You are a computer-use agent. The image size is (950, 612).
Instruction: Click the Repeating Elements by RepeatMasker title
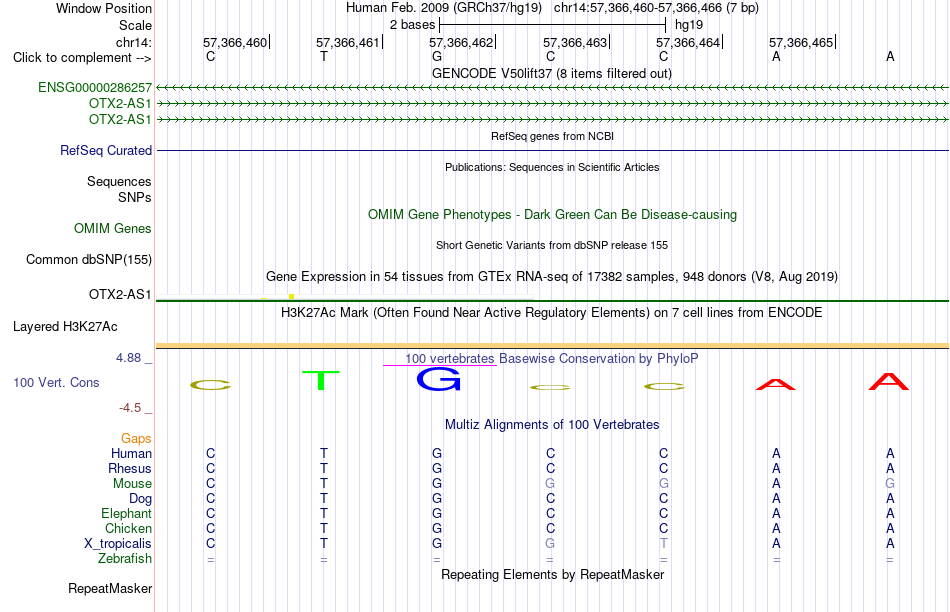coord(553,574)
